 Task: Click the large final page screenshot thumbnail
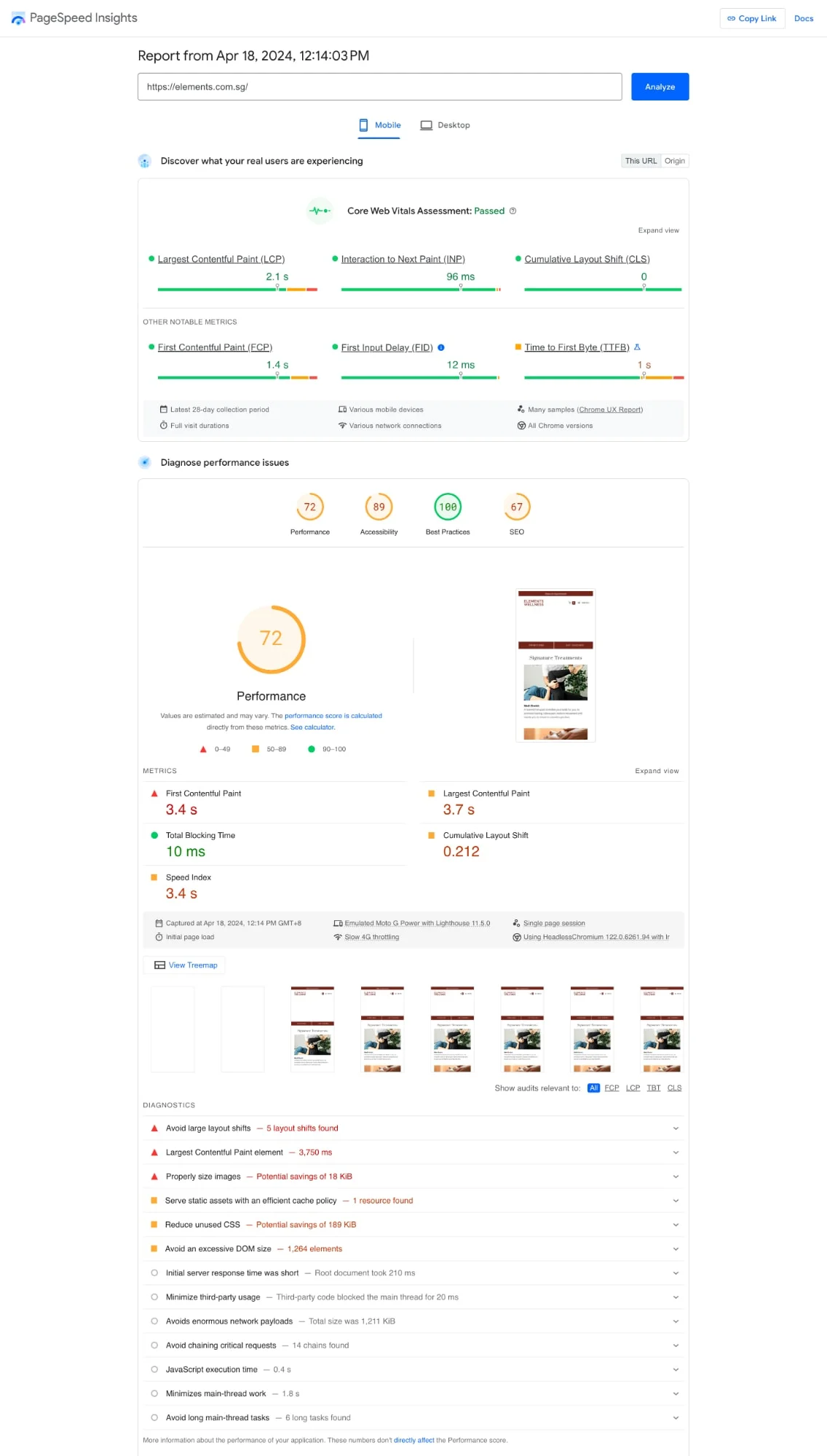(555, 665)
